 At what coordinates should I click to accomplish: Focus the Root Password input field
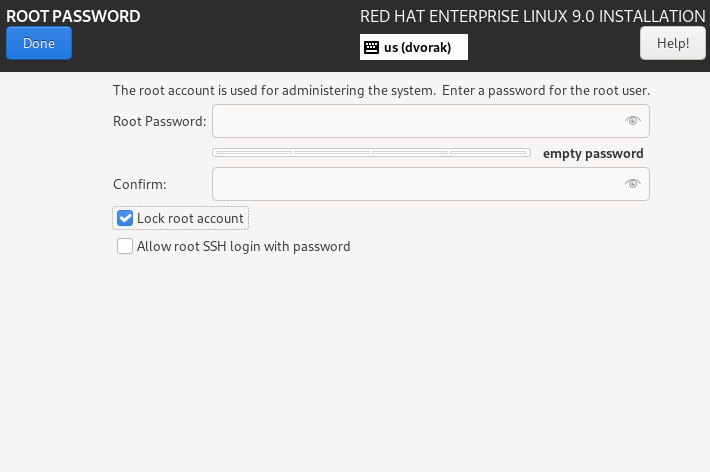[x=415, y=121]
